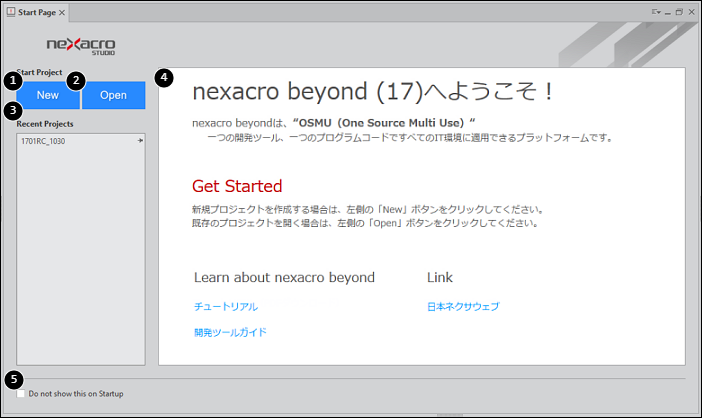Minimize the document pane

pos(668,12)
